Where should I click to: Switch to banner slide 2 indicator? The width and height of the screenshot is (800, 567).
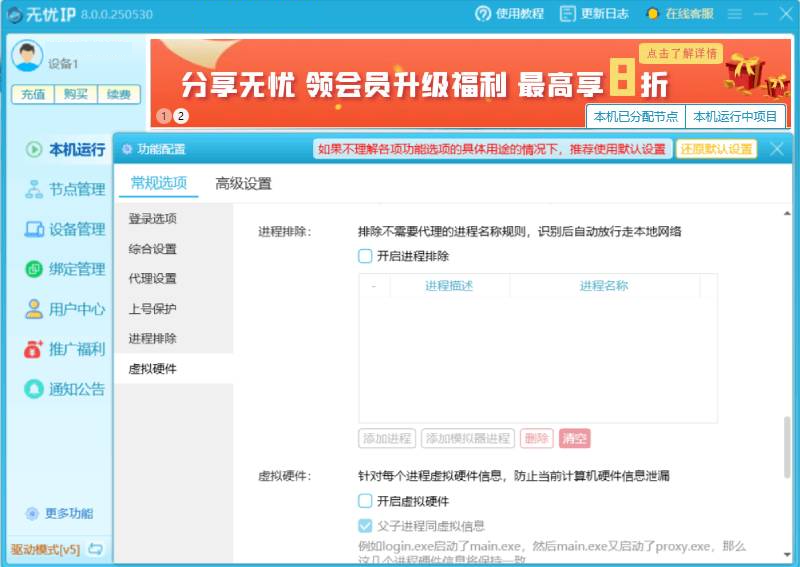click(181, 116)
